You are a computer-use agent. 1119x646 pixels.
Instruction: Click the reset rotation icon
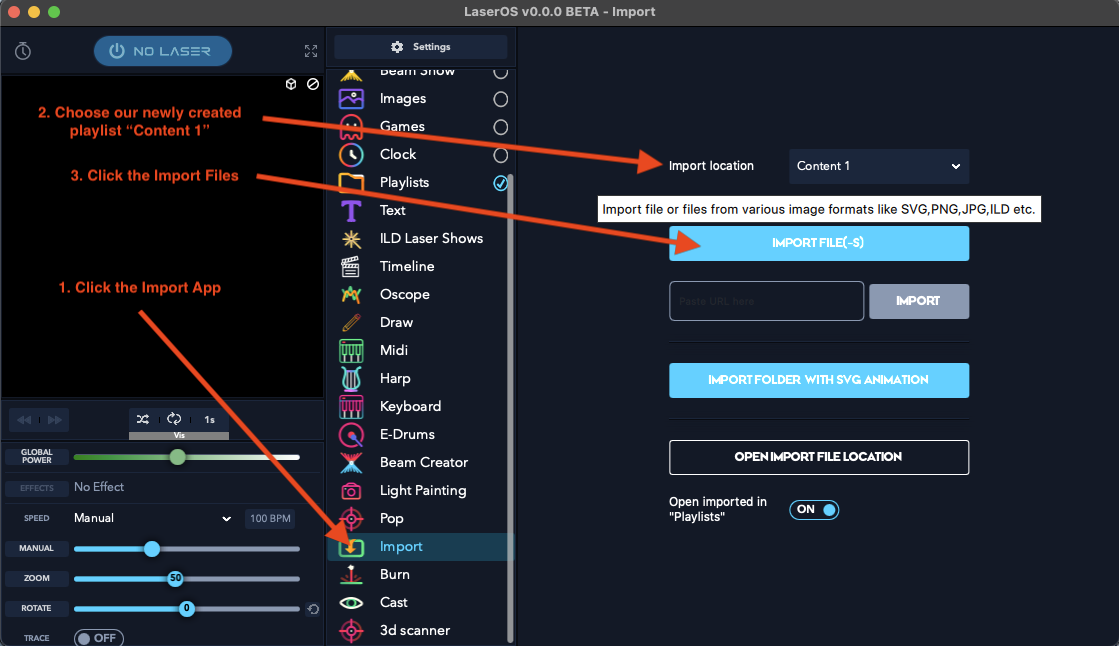coord(313,609)
